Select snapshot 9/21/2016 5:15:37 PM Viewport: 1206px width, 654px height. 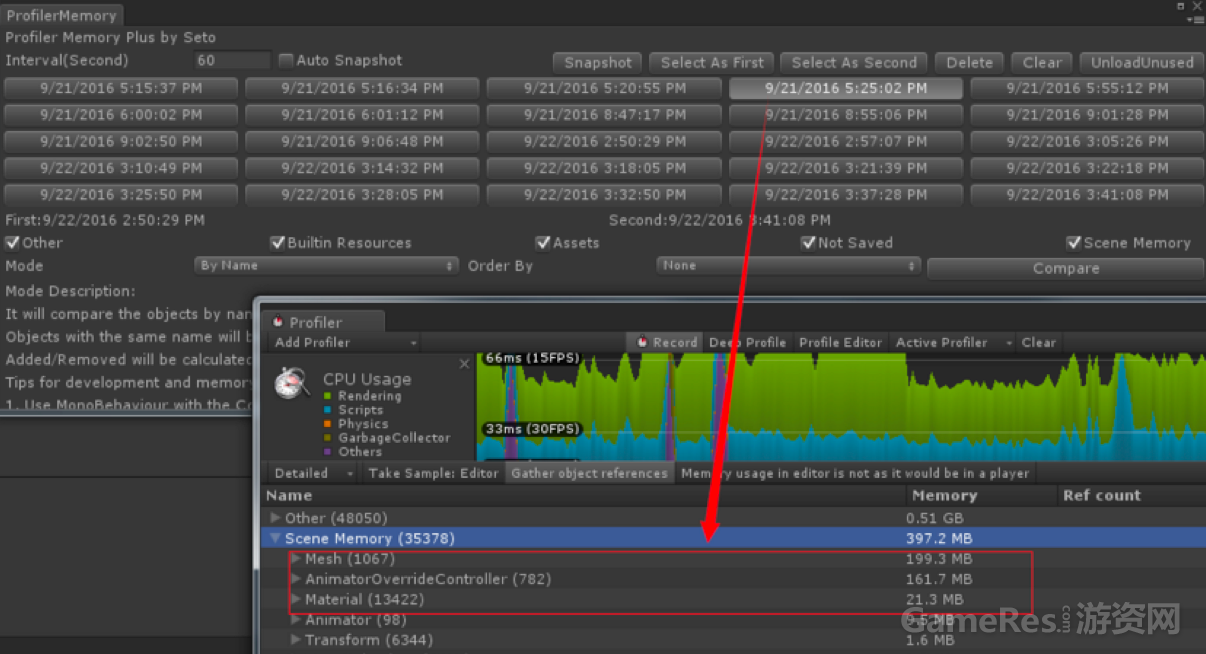pos(121,88)
